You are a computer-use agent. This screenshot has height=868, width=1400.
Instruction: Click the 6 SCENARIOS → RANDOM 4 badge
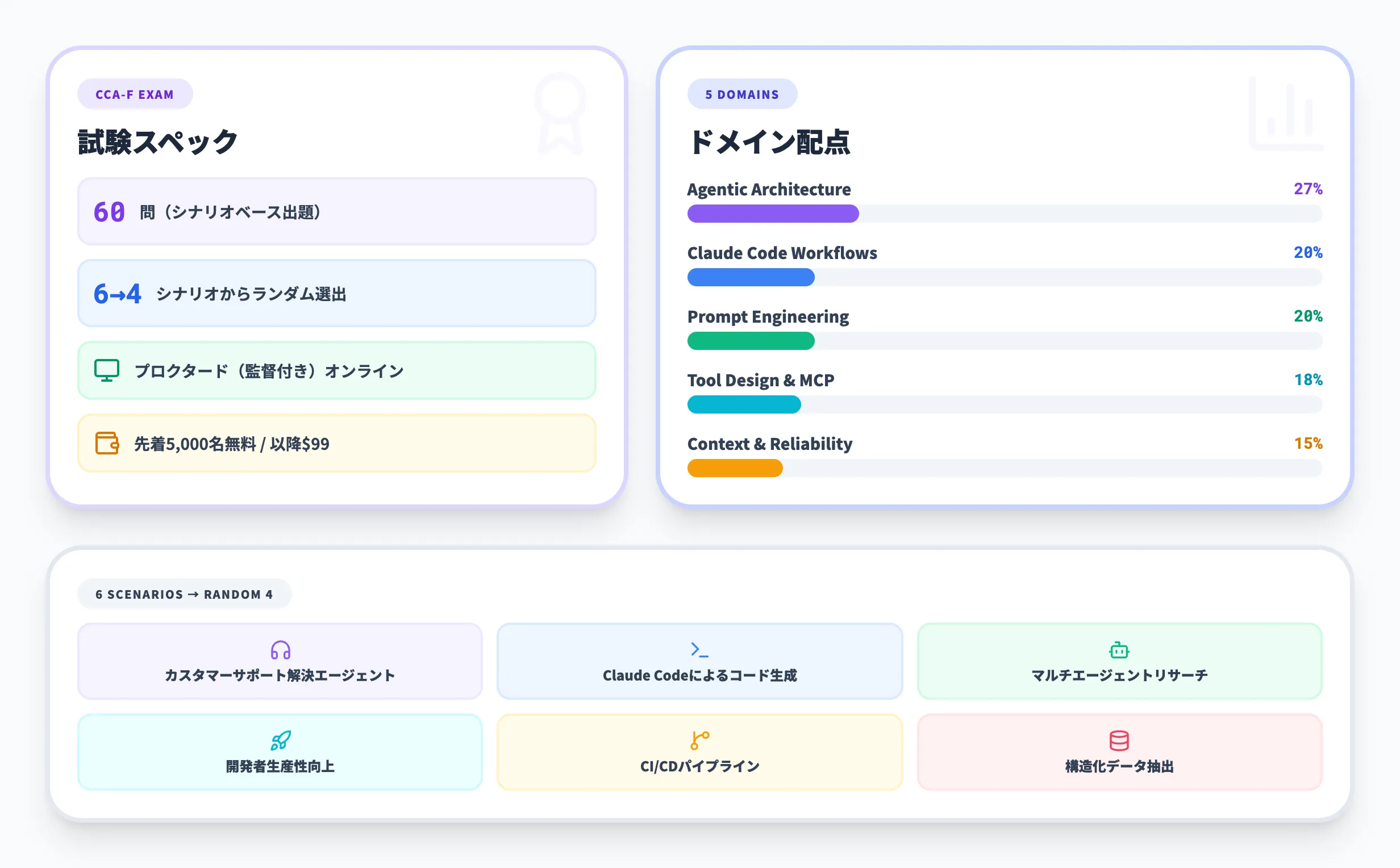(184, 594)
